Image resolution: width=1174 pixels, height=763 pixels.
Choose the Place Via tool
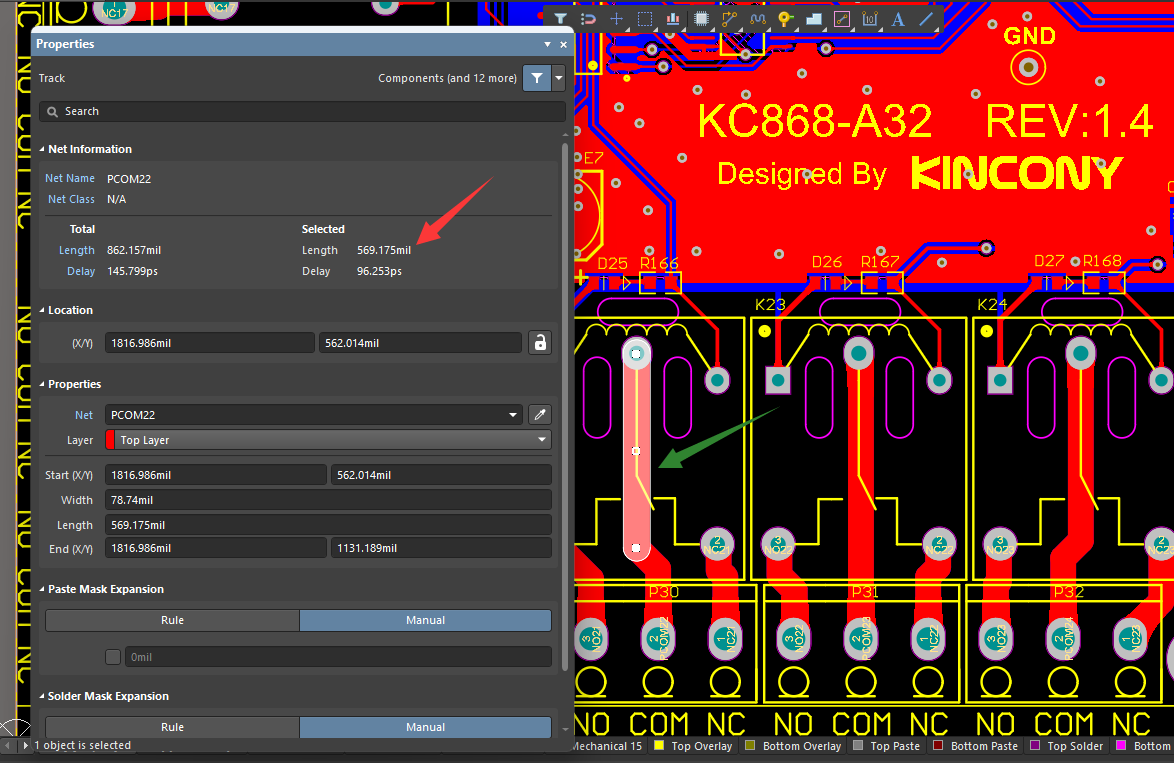(786, 19)
